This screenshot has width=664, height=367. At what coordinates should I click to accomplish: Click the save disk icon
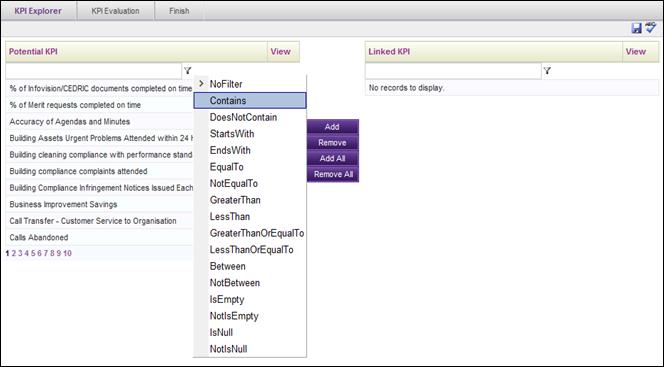(x=636, y=28)
